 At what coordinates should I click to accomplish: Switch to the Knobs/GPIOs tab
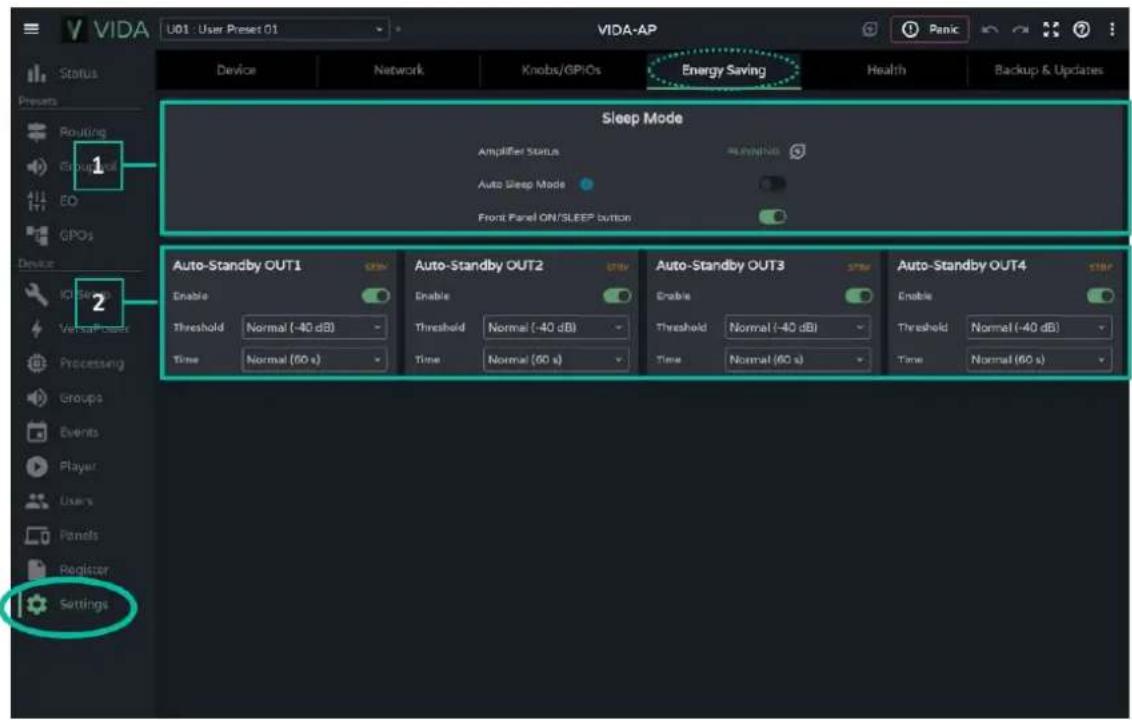[561, 70]
